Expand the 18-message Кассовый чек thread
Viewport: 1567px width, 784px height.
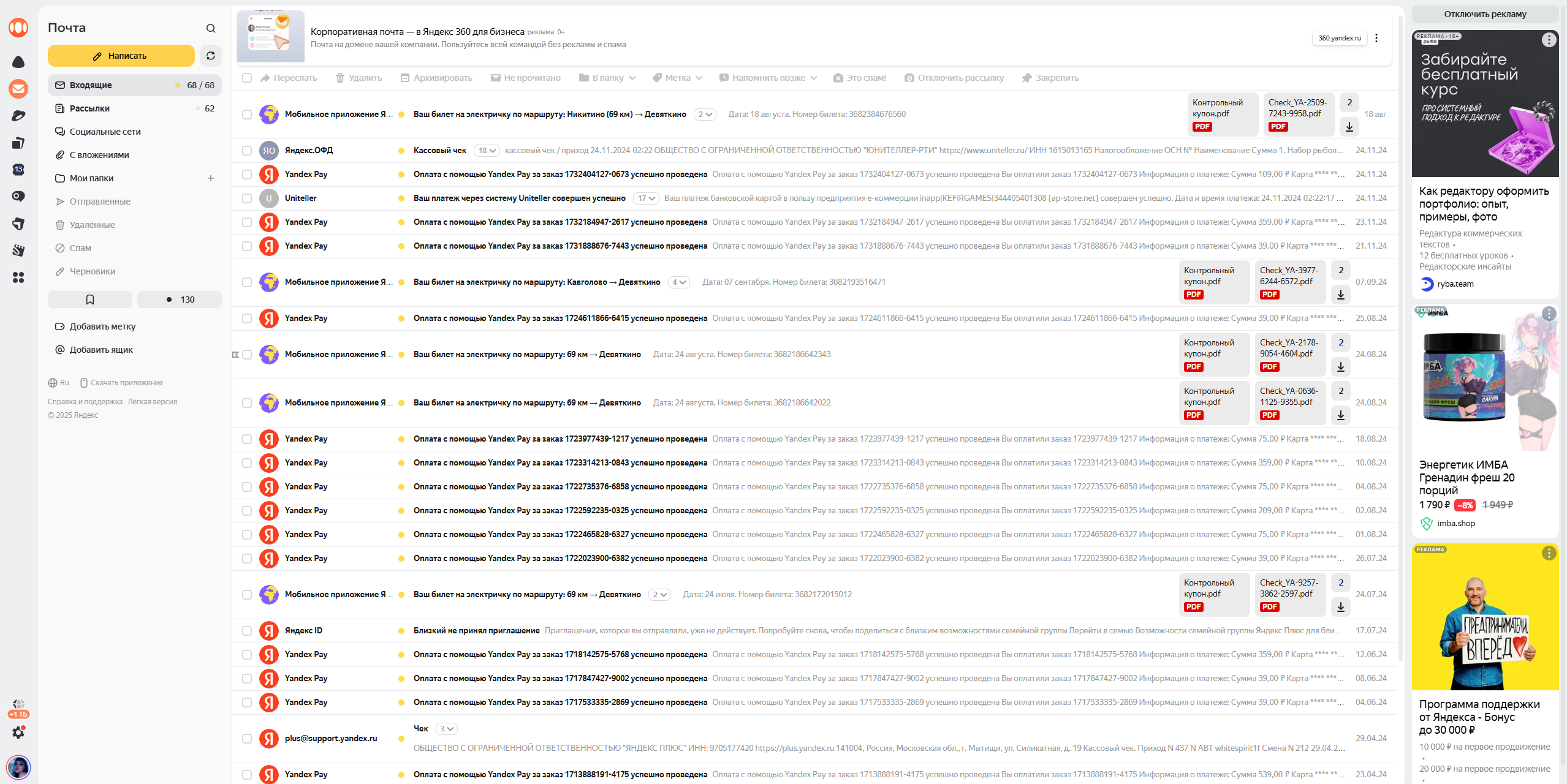point(487,151)
